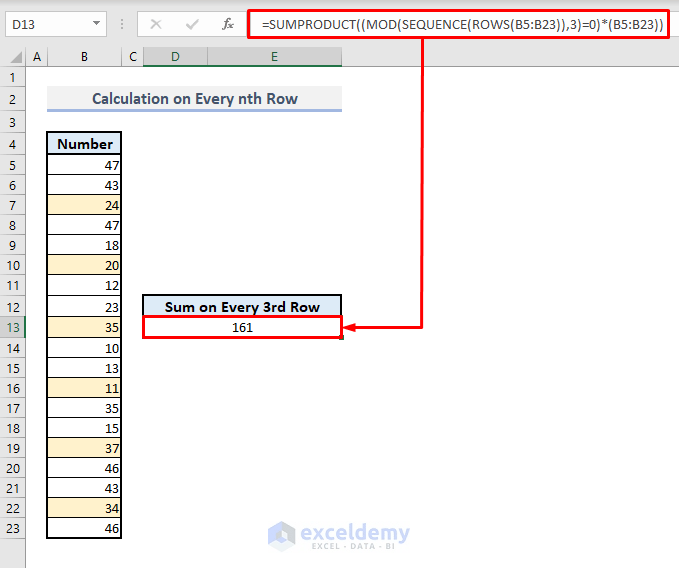
Task: Select cell with value 15
Action: tap(84, 428)
